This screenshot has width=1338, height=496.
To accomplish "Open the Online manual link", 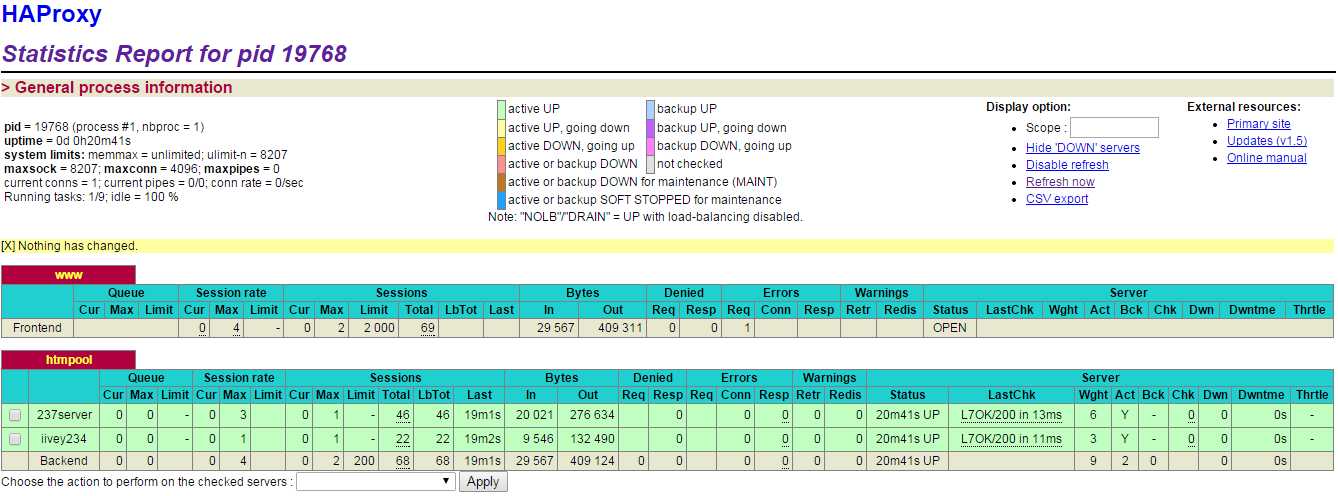I will 1267,158.
